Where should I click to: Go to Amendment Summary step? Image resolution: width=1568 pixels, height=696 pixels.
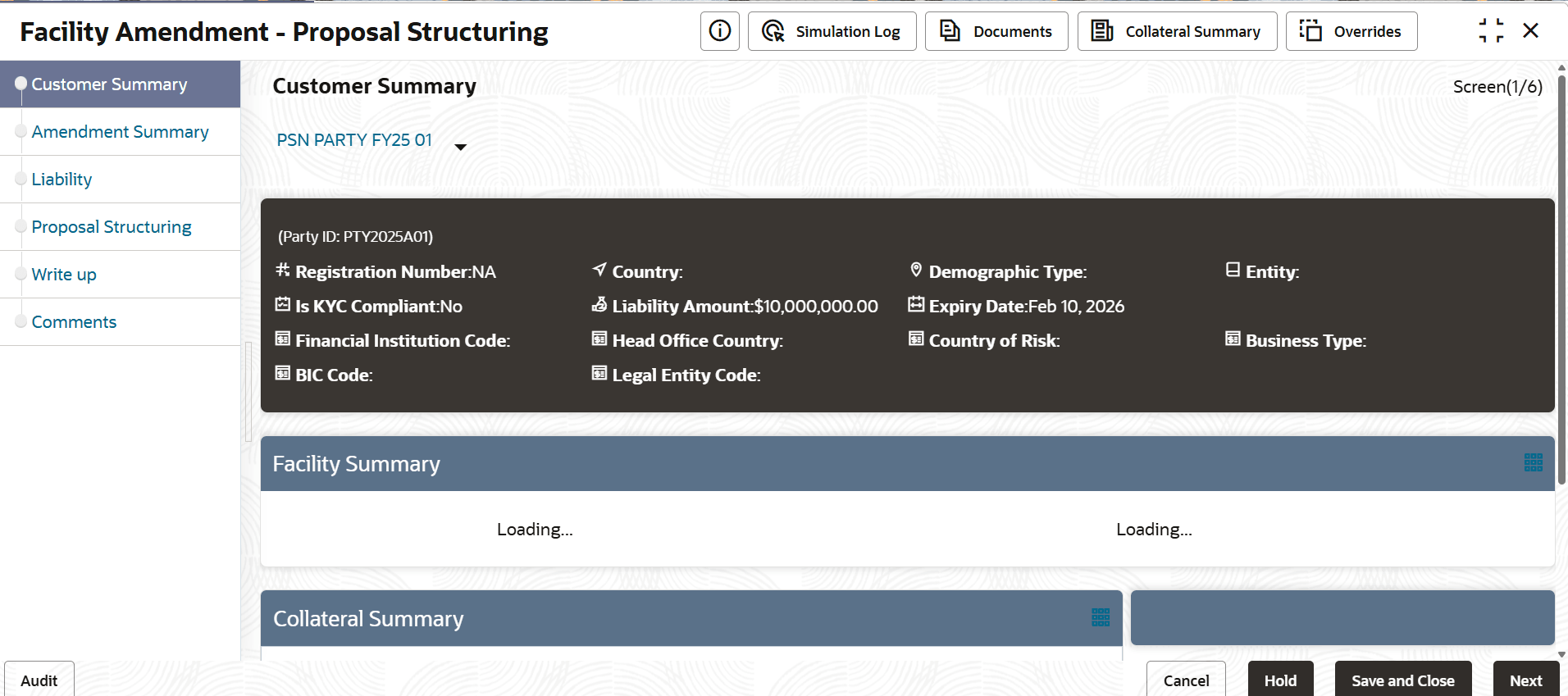[x=120, y=131]
